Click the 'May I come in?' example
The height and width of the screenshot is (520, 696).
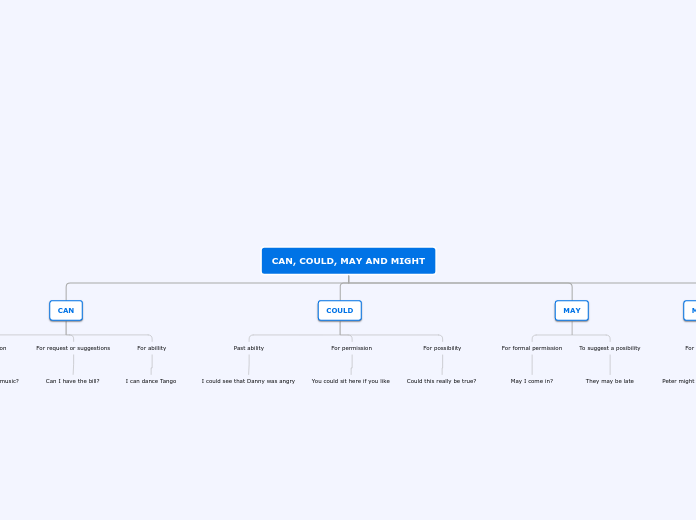click(x=532, y=381)
